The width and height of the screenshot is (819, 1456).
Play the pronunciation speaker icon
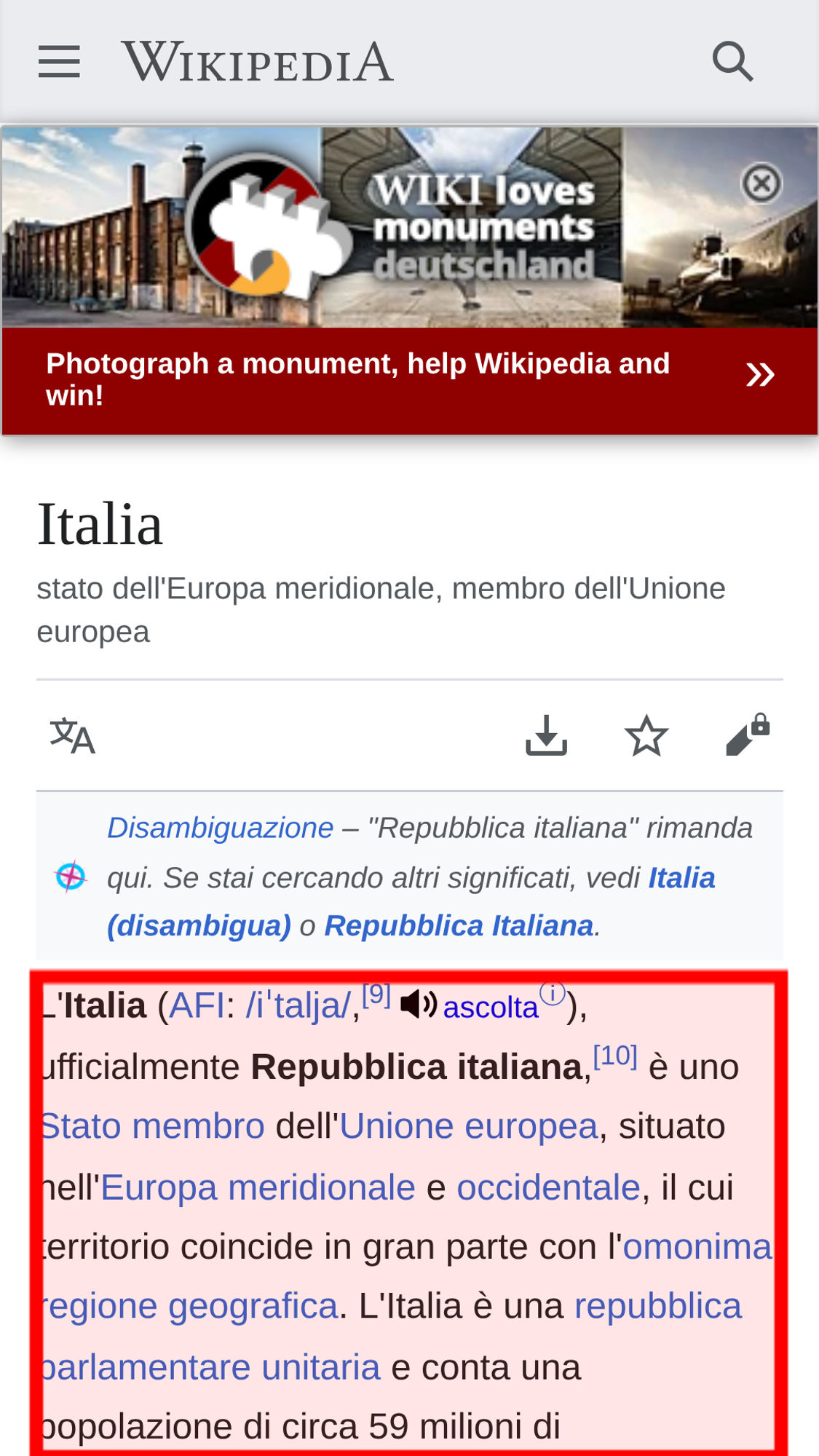[419, 1005]
